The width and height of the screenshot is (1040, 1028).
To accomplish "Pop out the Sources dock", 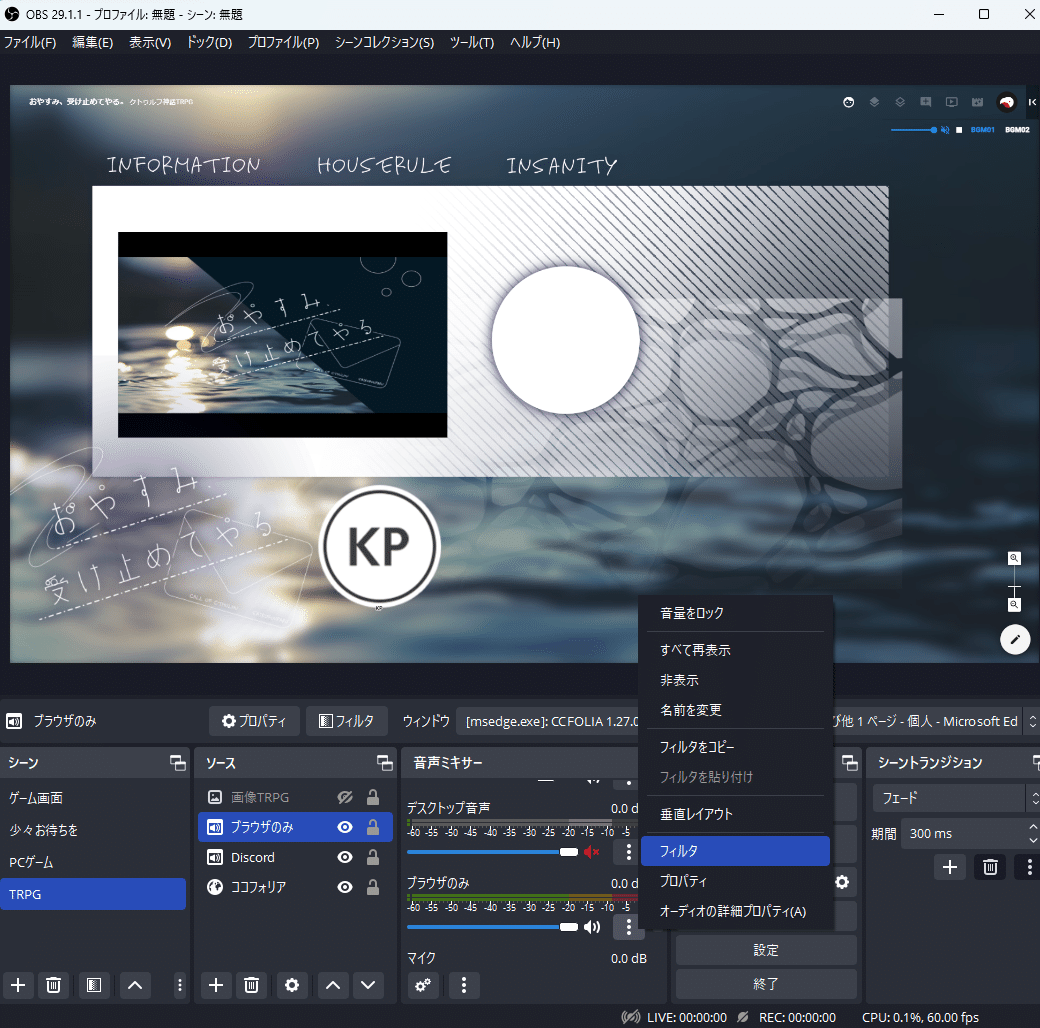I will pyautogui.click(x=385, y=763).
